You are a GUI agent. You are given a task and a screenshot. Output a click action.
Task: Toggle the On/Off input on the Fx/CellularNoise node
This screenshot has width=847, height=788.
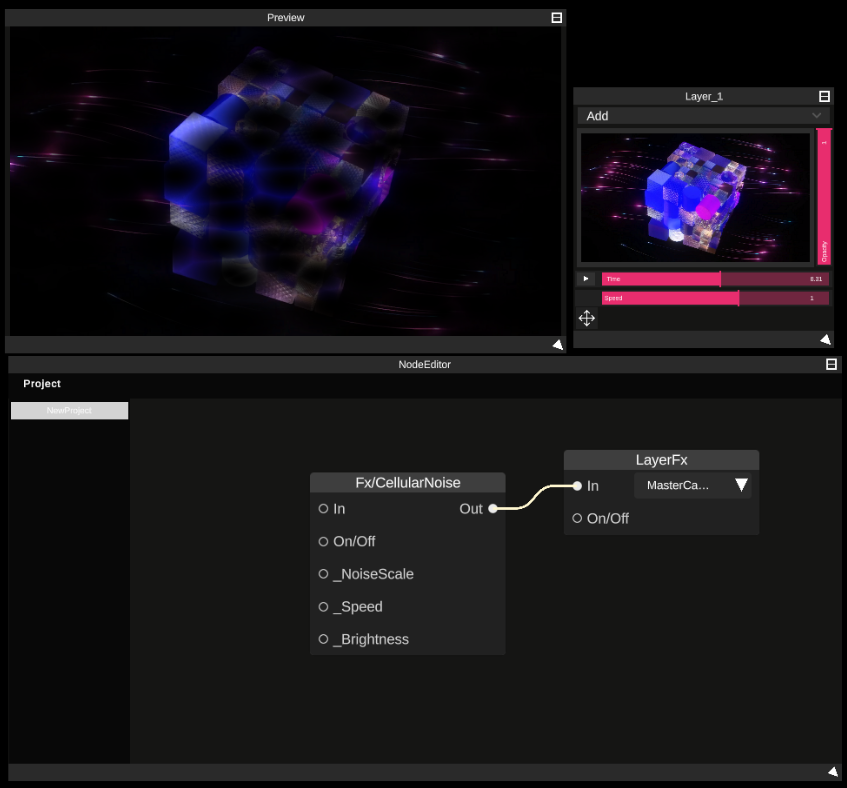pyautogui.click(x=322, y=541)
